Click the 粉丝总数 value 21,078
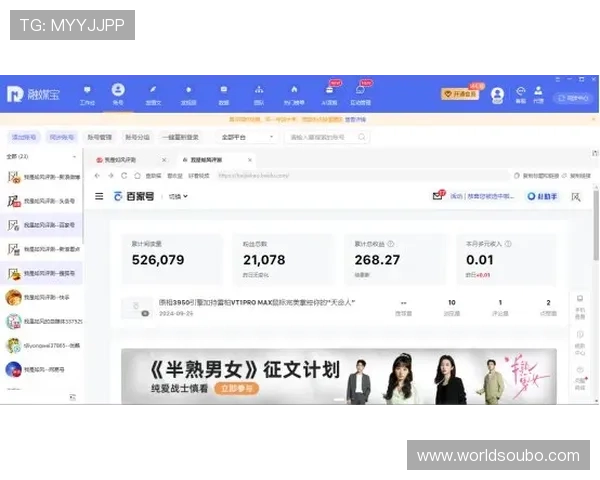Image resolution: width=600 pixels, height=480 pixels. coord(264,260)
